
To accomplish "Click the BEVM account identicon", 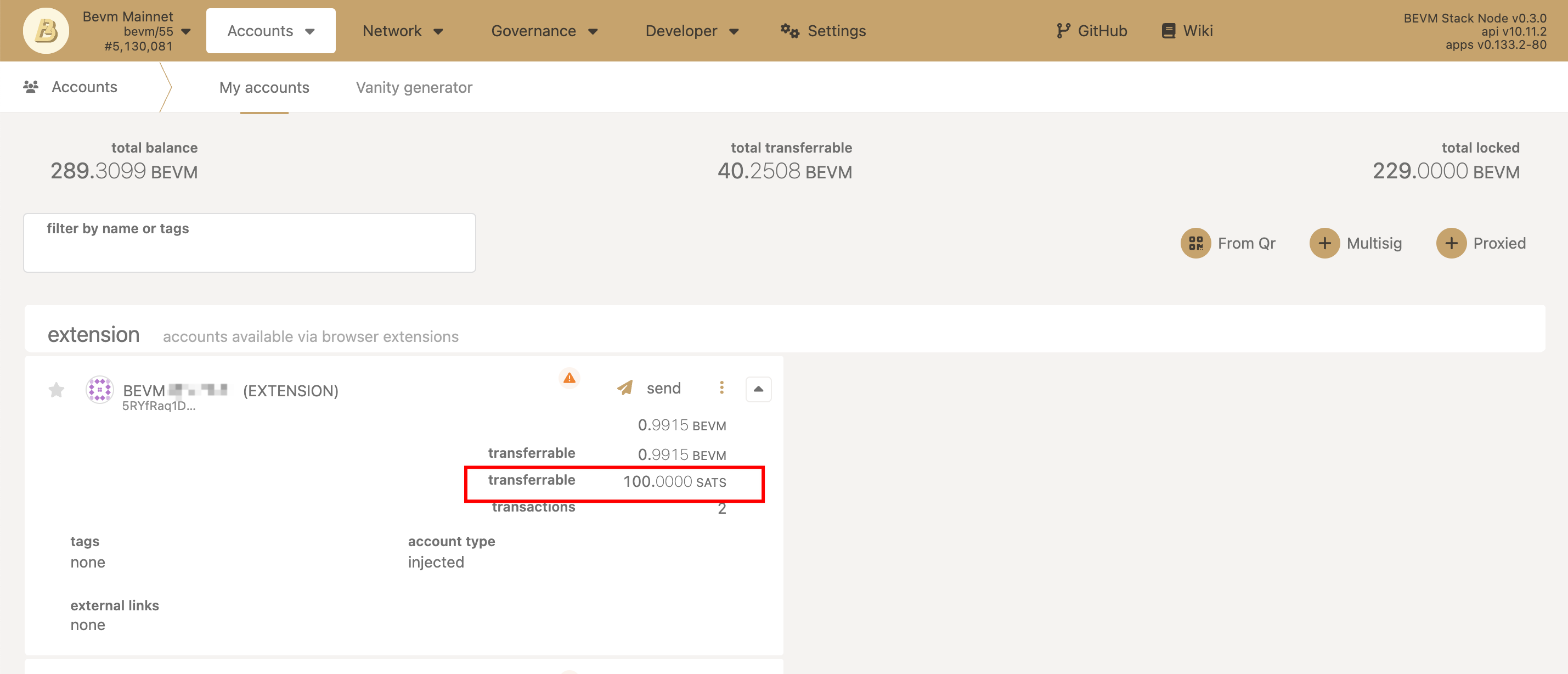I will (99, 390).
